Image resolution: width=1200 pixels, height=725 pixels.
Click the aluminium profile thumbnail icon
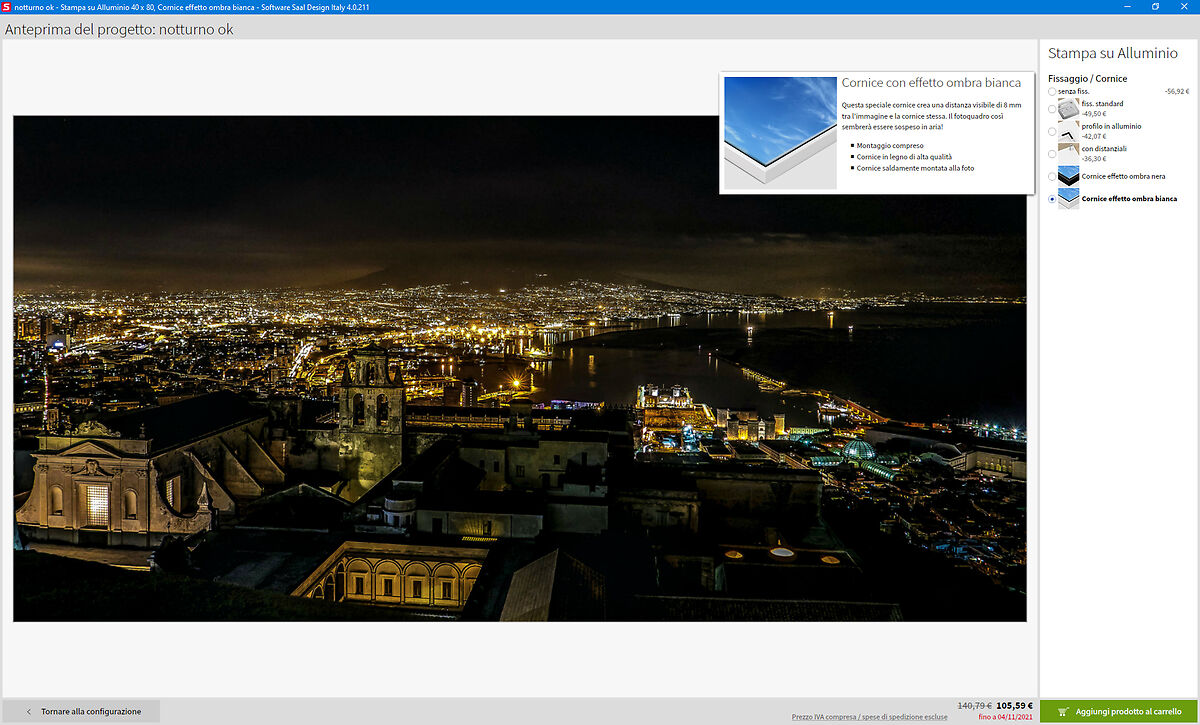tap(1068, 131)
